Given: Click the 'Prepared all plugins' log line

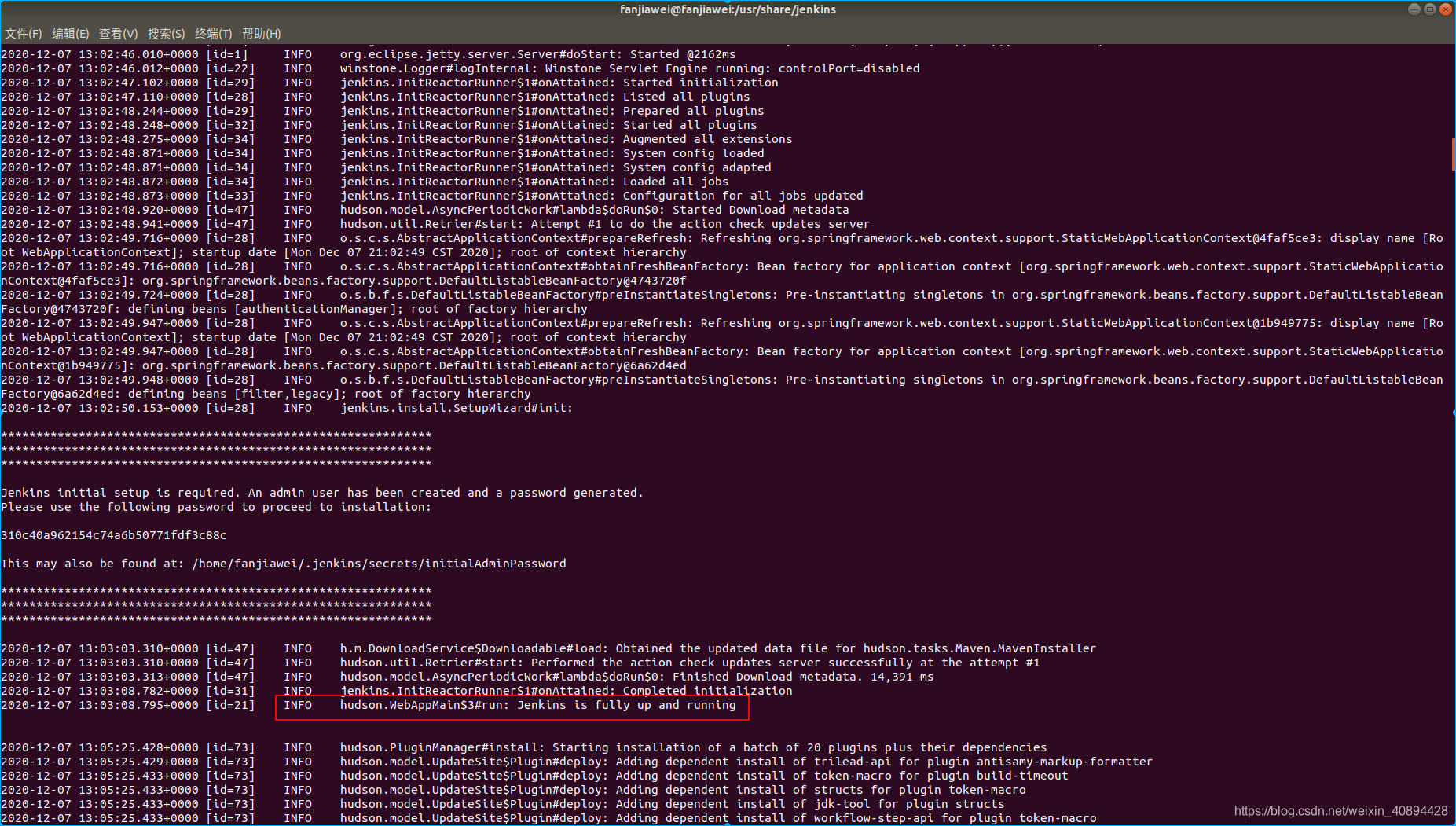Looking at the screenshot, I should tap(383, 111).
